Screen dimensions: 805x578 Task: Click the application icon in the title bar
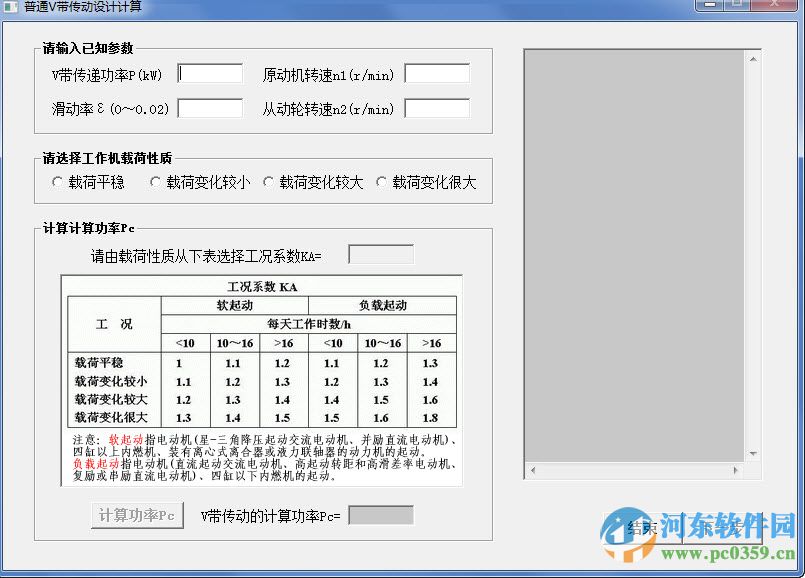click(10, 7)
